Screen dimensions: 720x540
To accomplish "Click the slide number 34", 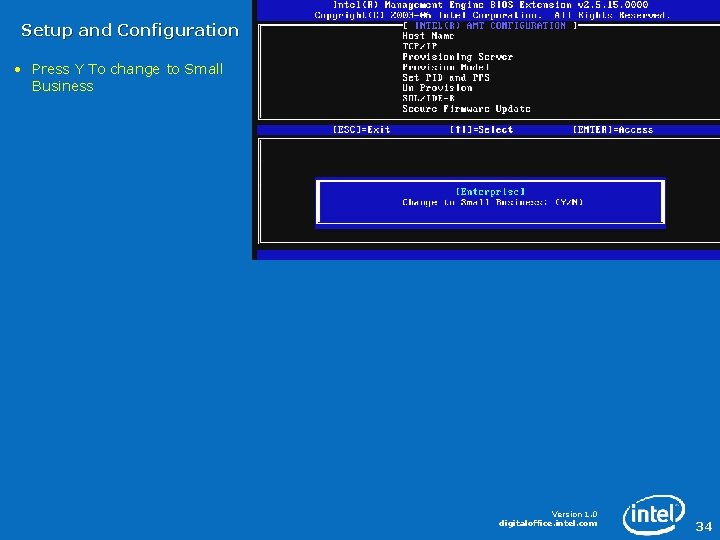I will (x=703, y=526).
